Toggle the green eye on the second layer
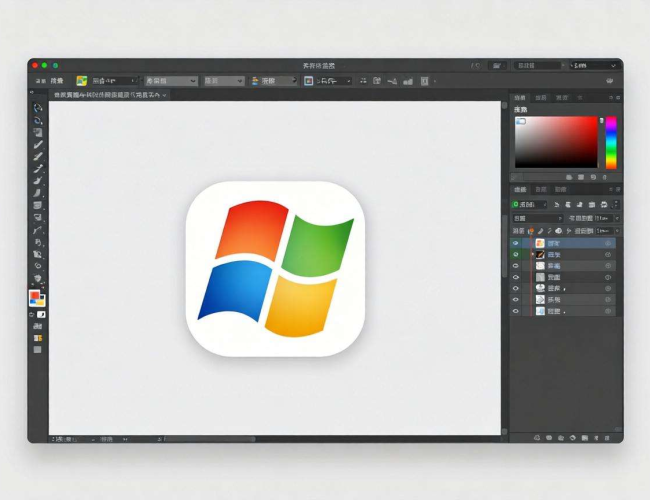The width and height of the screenshot is (650, 500). (x=516, y=255)
